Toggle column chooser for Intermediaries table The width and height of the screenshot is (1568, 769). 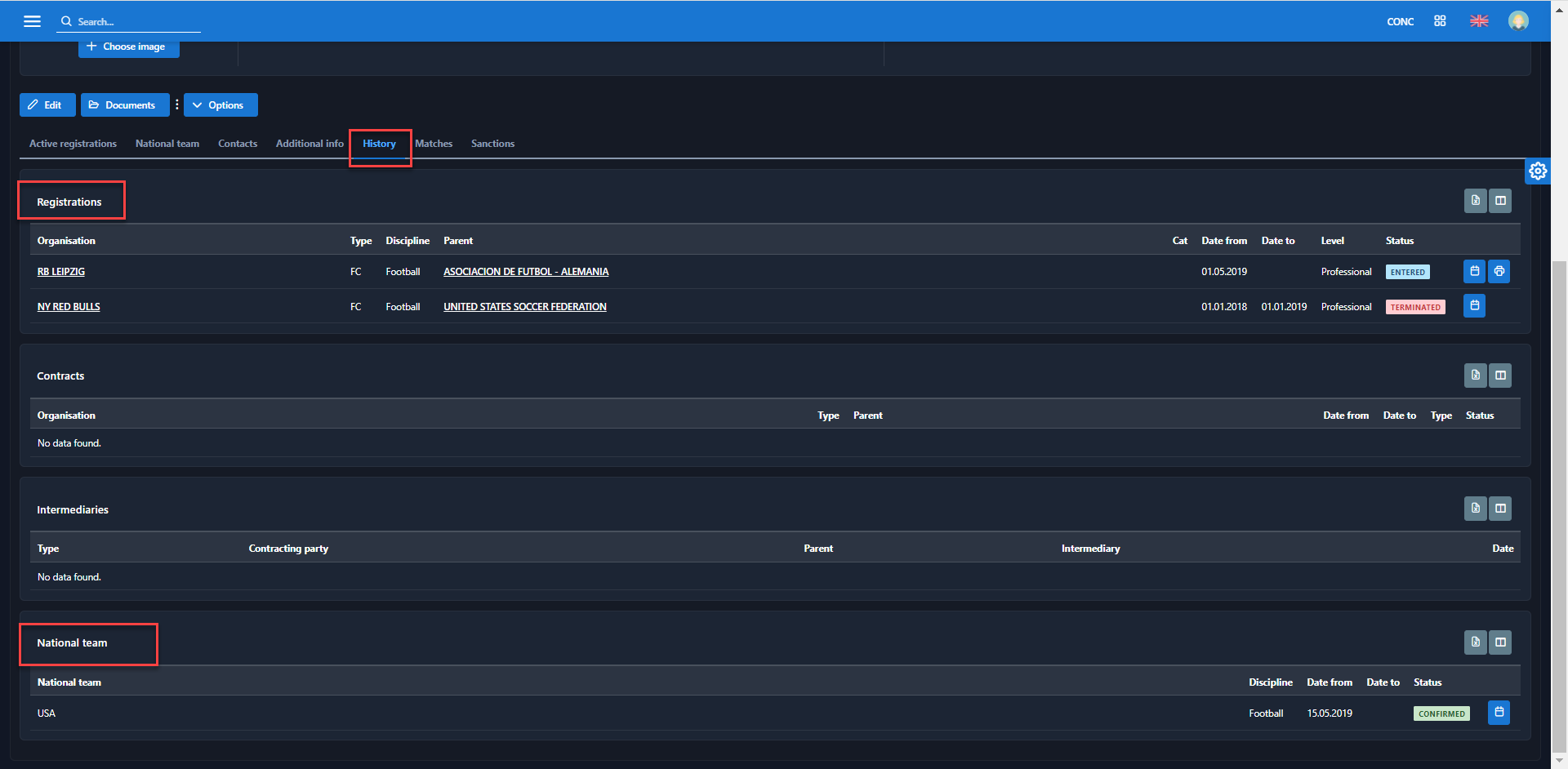(x=1500, y=509)
